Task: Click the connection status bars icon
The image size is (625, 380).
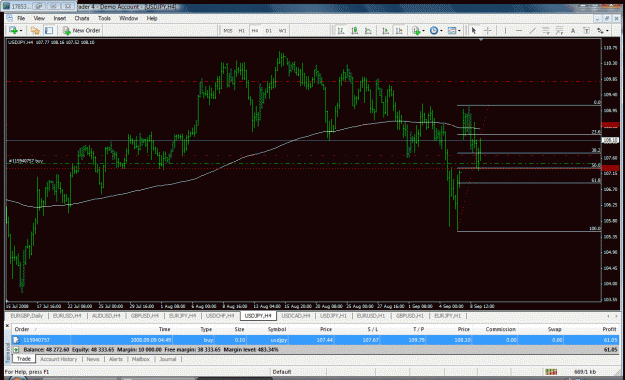Action: [x=551, y=372]
